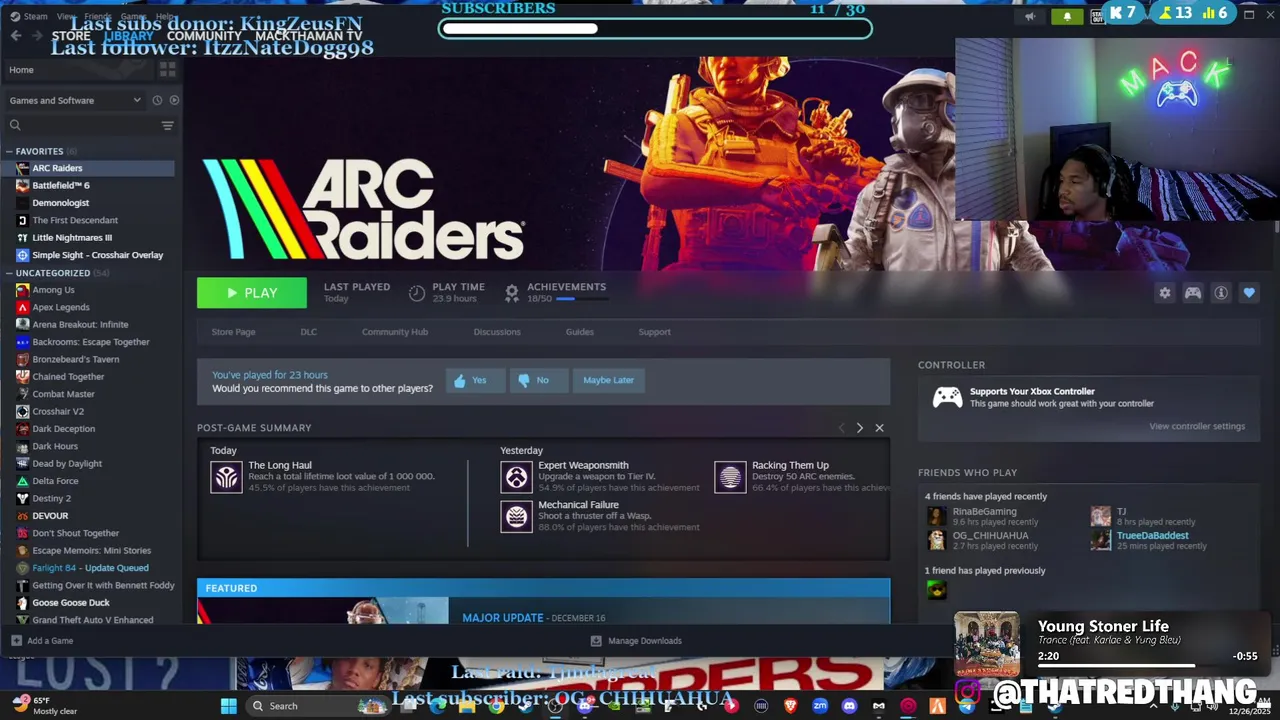Open friend OG_CHIHUAHUA's avatar
Image resolution: width=1280 pixels, height=720 pixels.
[936, 540]
